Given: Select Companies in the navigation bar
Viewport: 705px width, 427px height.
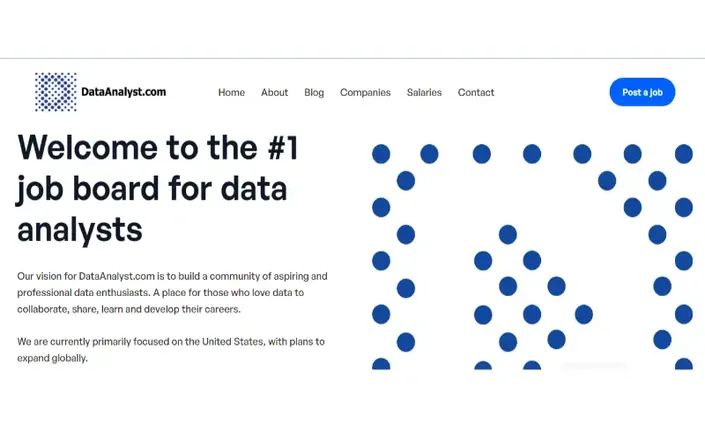Looking at the screenshot, I should coord(365,93).
